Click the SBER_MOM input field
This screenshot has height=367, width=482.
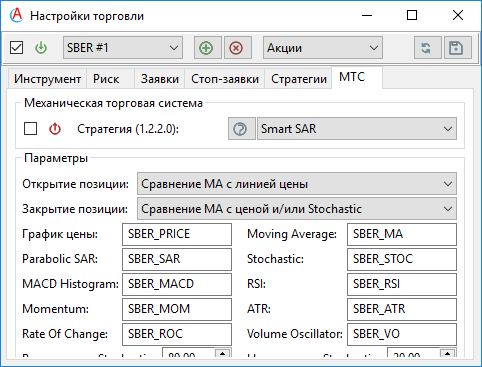click(177, 309)
